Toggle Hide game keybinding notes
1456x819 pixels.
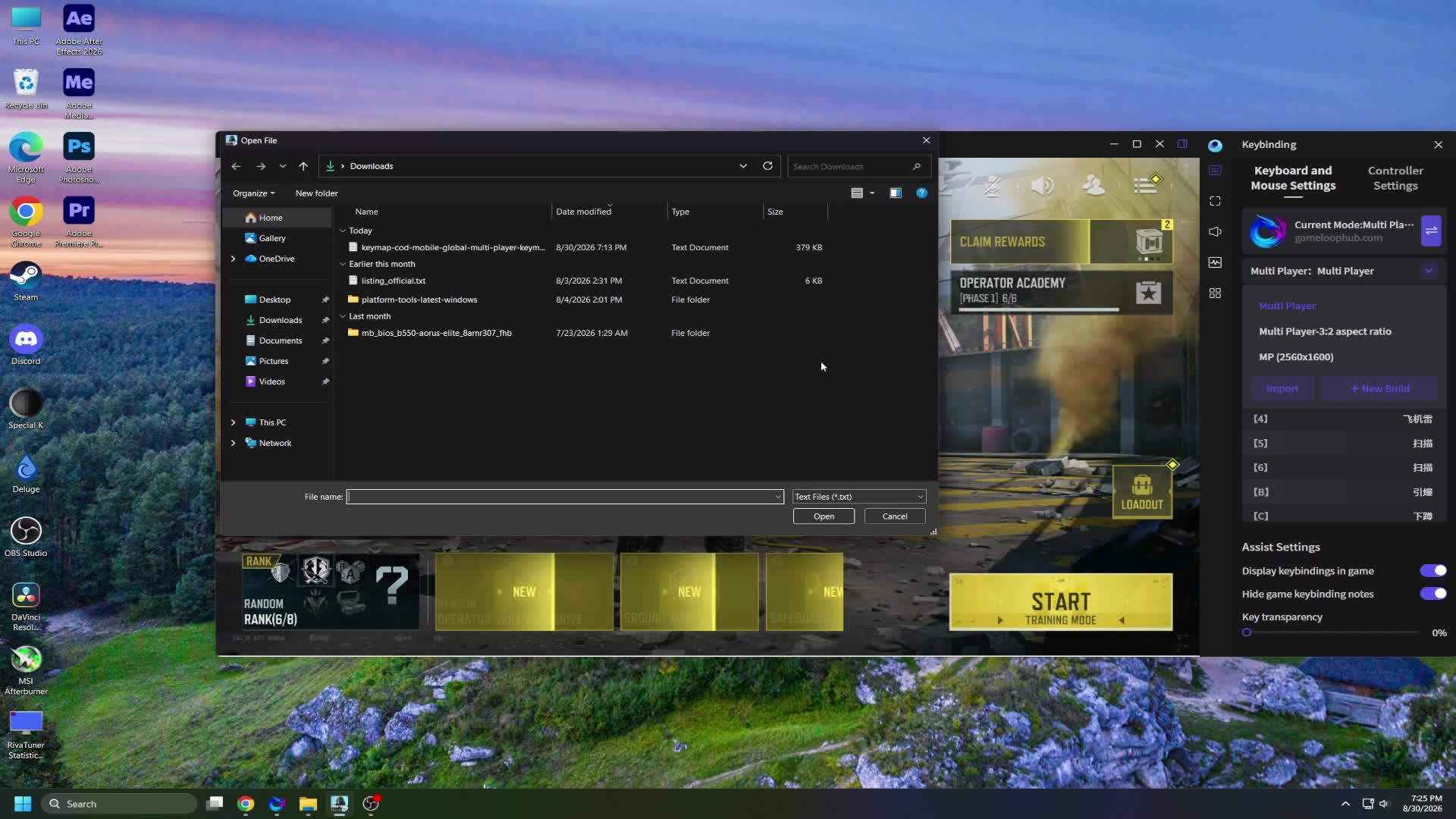tap(1433, 594)
